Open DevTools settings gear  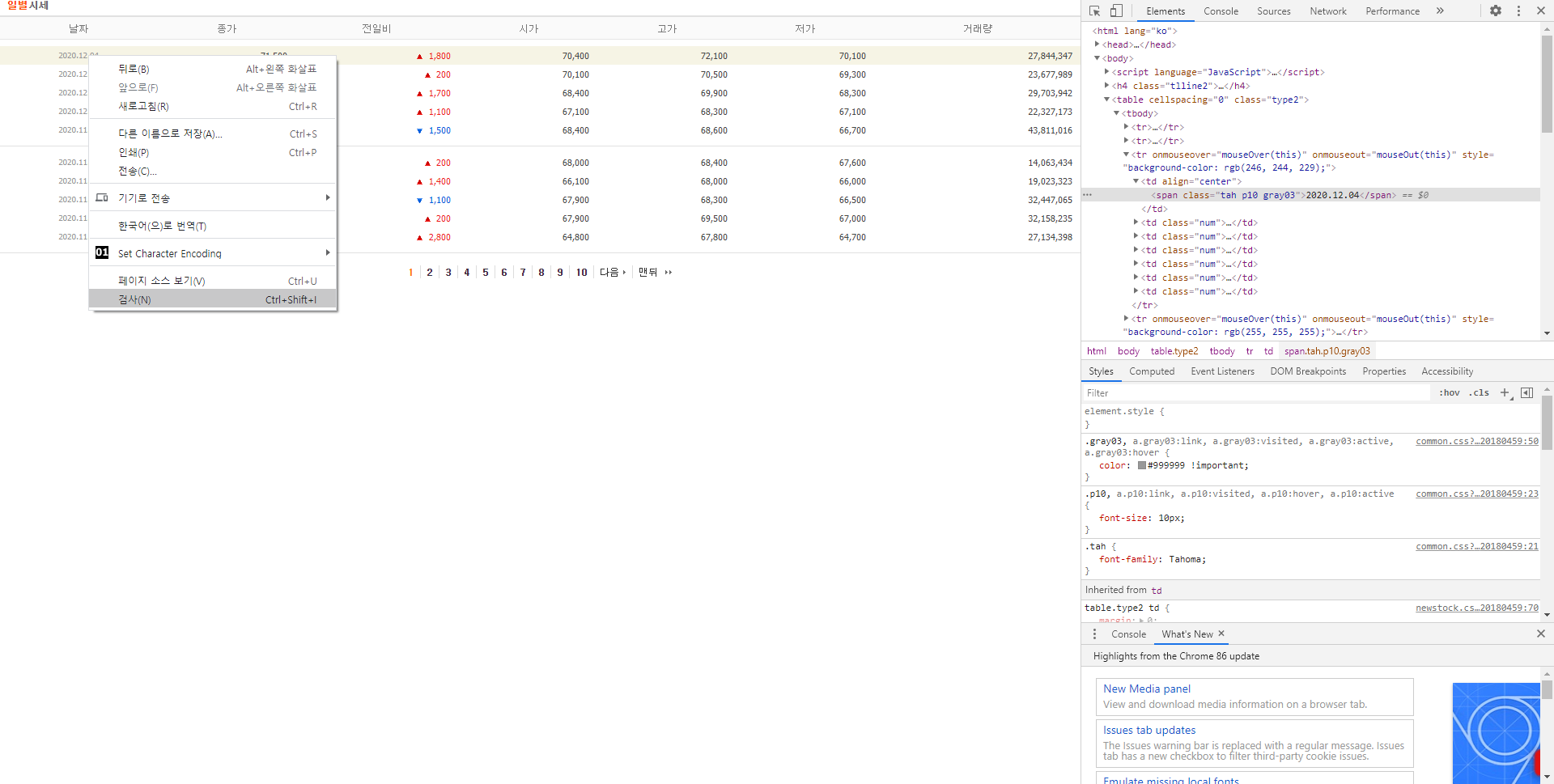click(1496, 11)
